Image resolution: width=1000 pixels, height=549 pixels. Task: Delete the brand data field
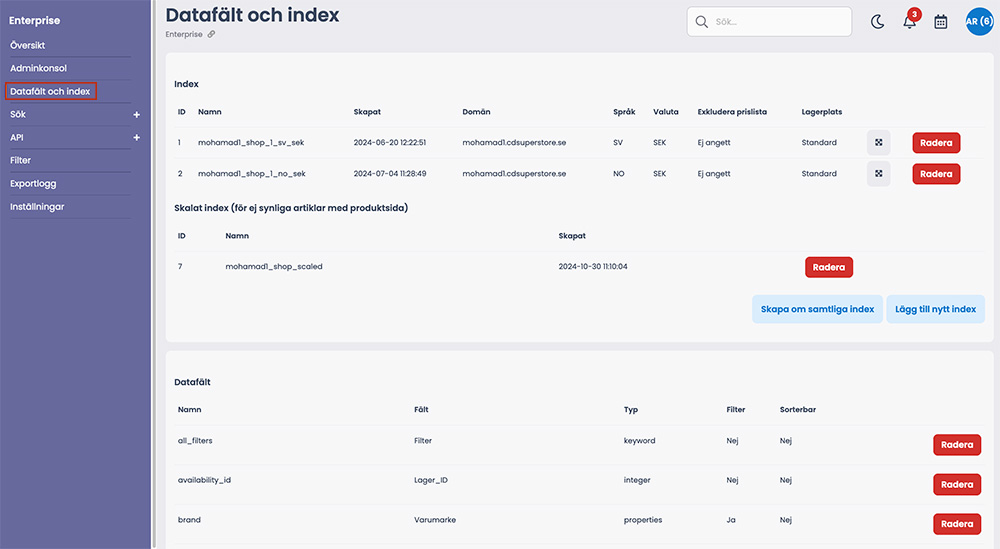pyautogui.click(x=957, y=524)
